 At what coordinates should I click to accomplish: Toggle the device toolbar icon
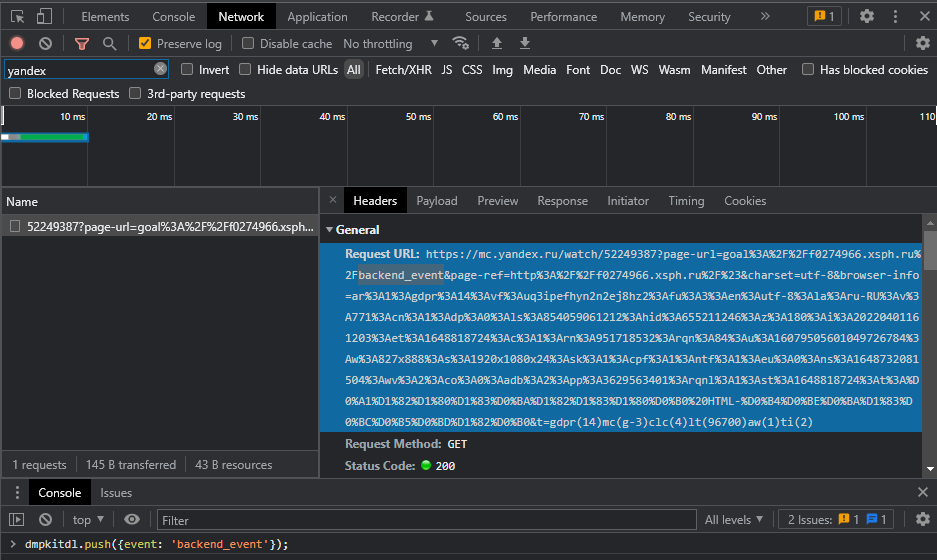pos(44,16)
